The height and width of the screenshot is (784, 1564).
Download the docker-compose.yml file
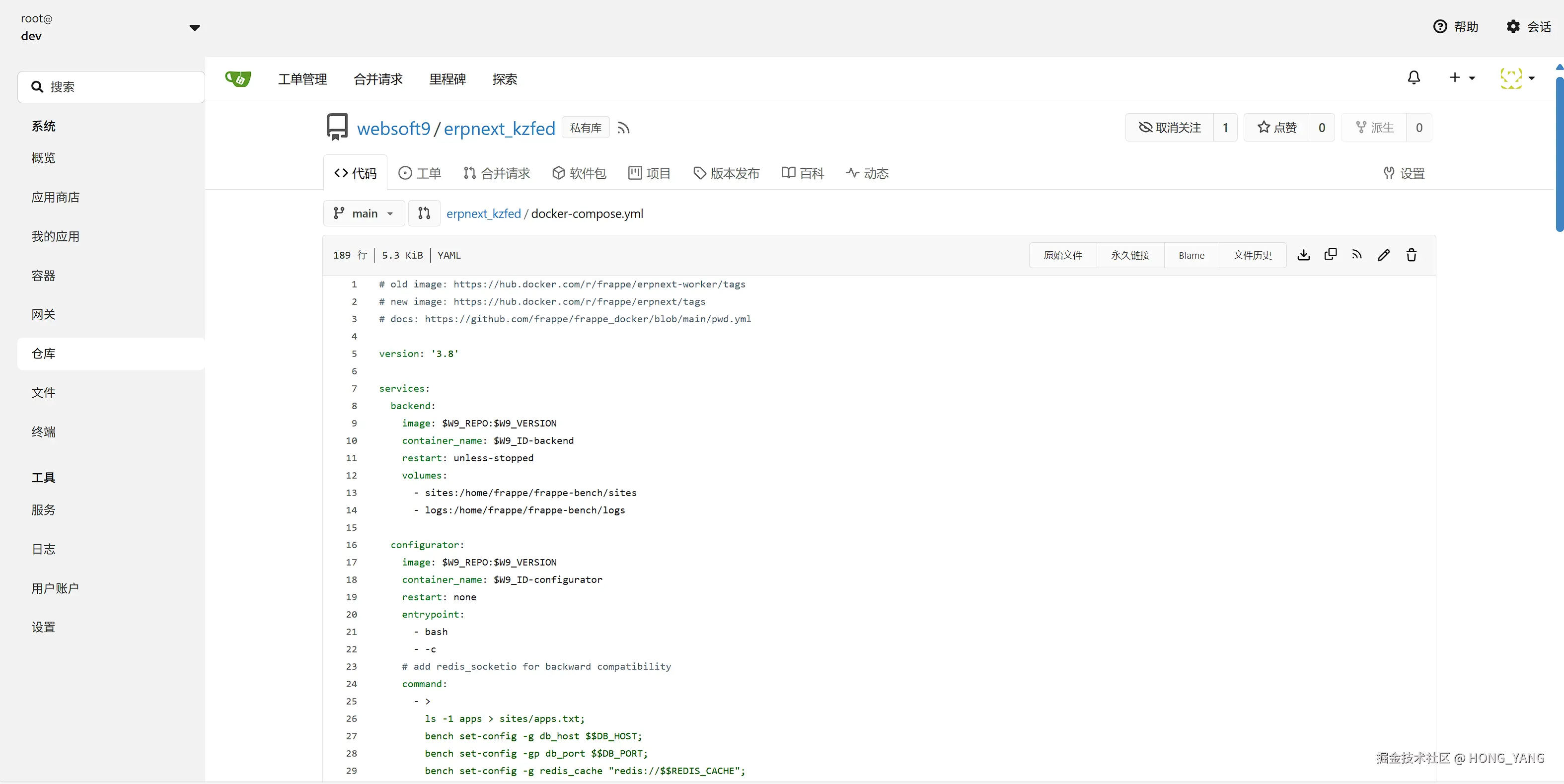[x=1303, y=255]
